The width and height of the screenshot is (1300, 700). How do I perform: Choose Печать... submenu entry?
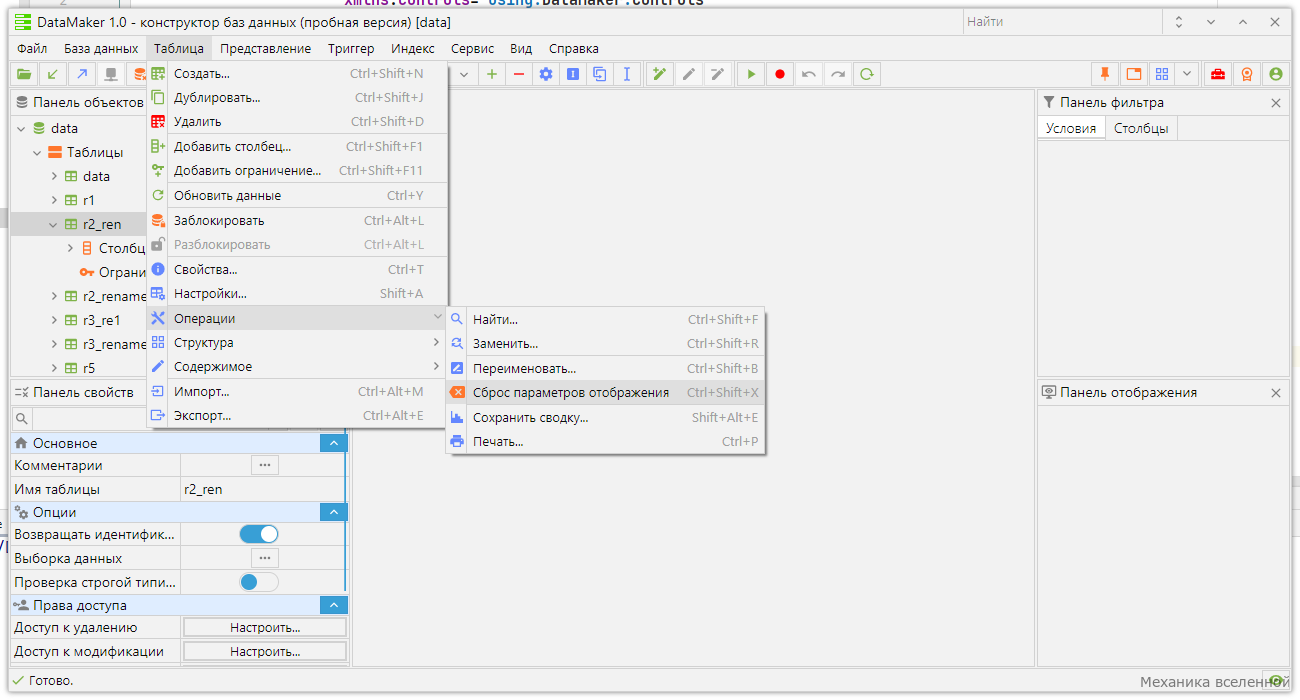pyautogui.click(x=605, y=441)
